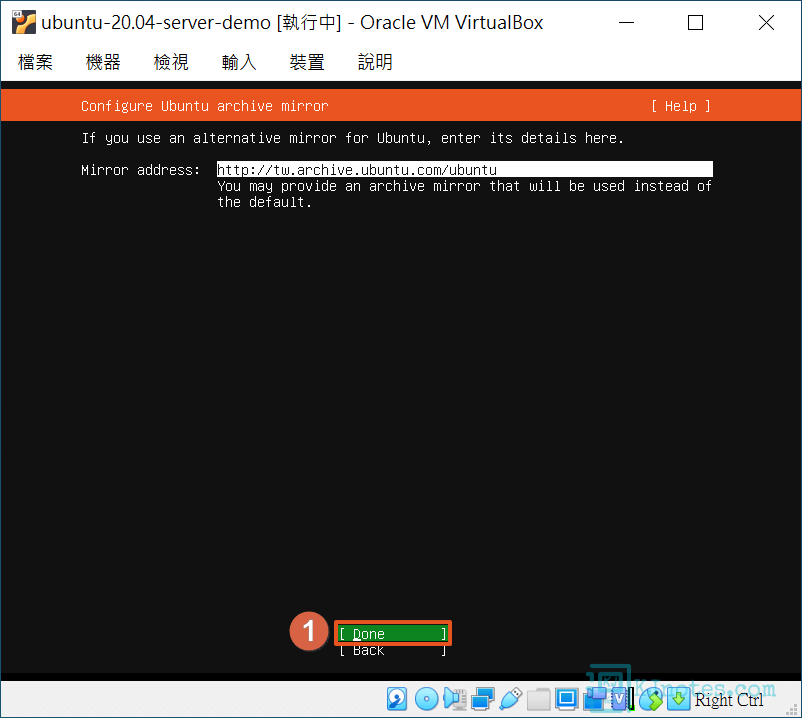Open the 輸入 (Input) menu
Image resolution: width=802 pixels, height=718 pixels.
tap(239, 62)
